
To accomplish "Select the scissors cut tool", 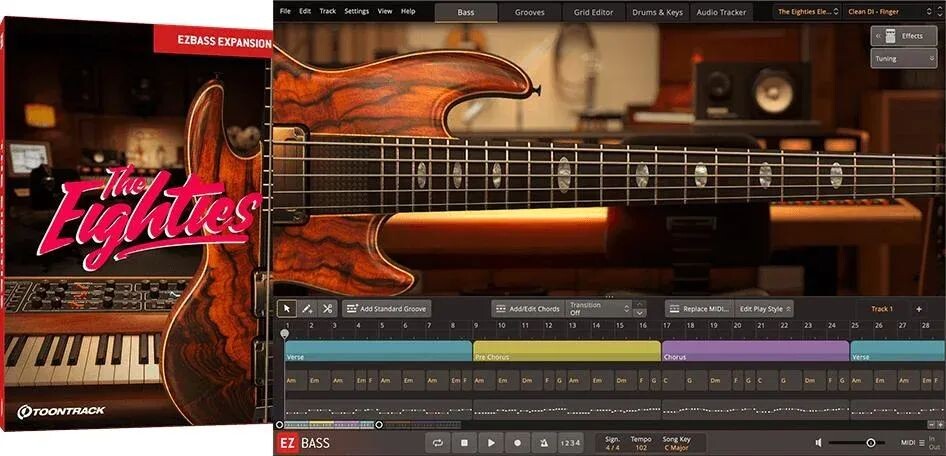I will tap(327, 309).
